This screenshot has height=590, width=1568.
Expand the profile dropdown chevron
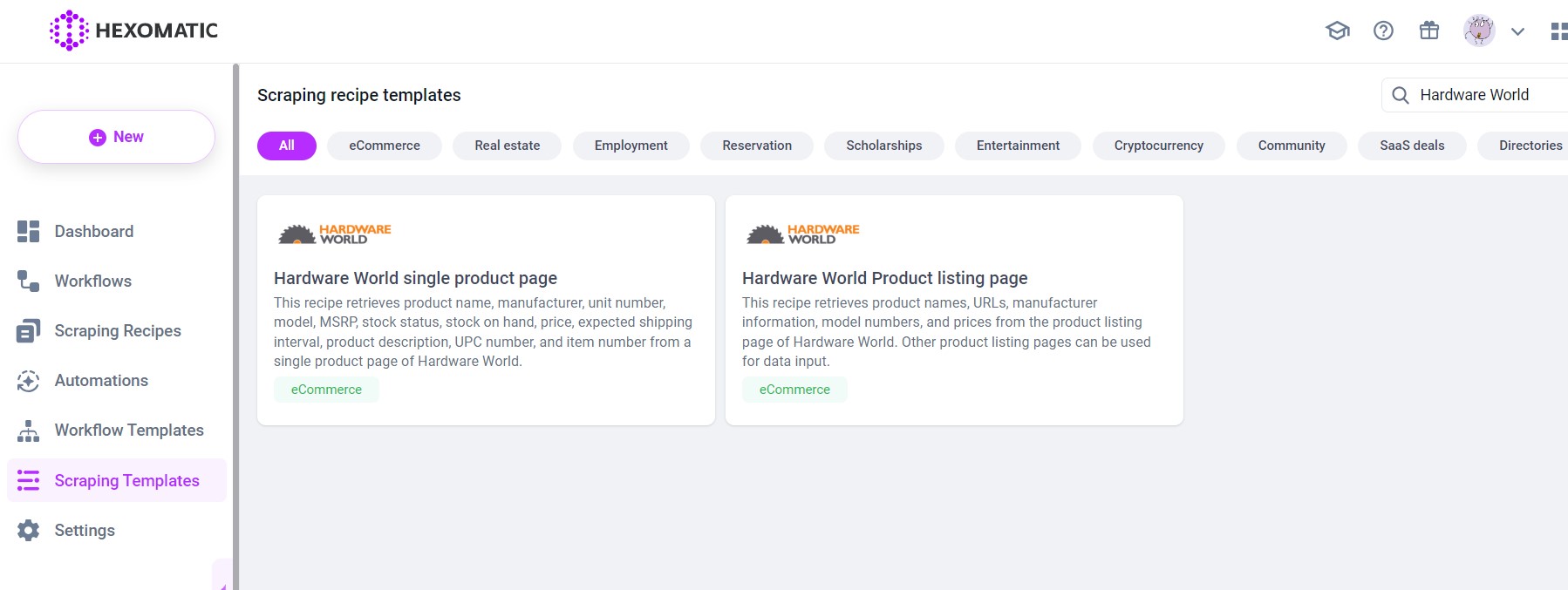click(x=1517, y=31)
